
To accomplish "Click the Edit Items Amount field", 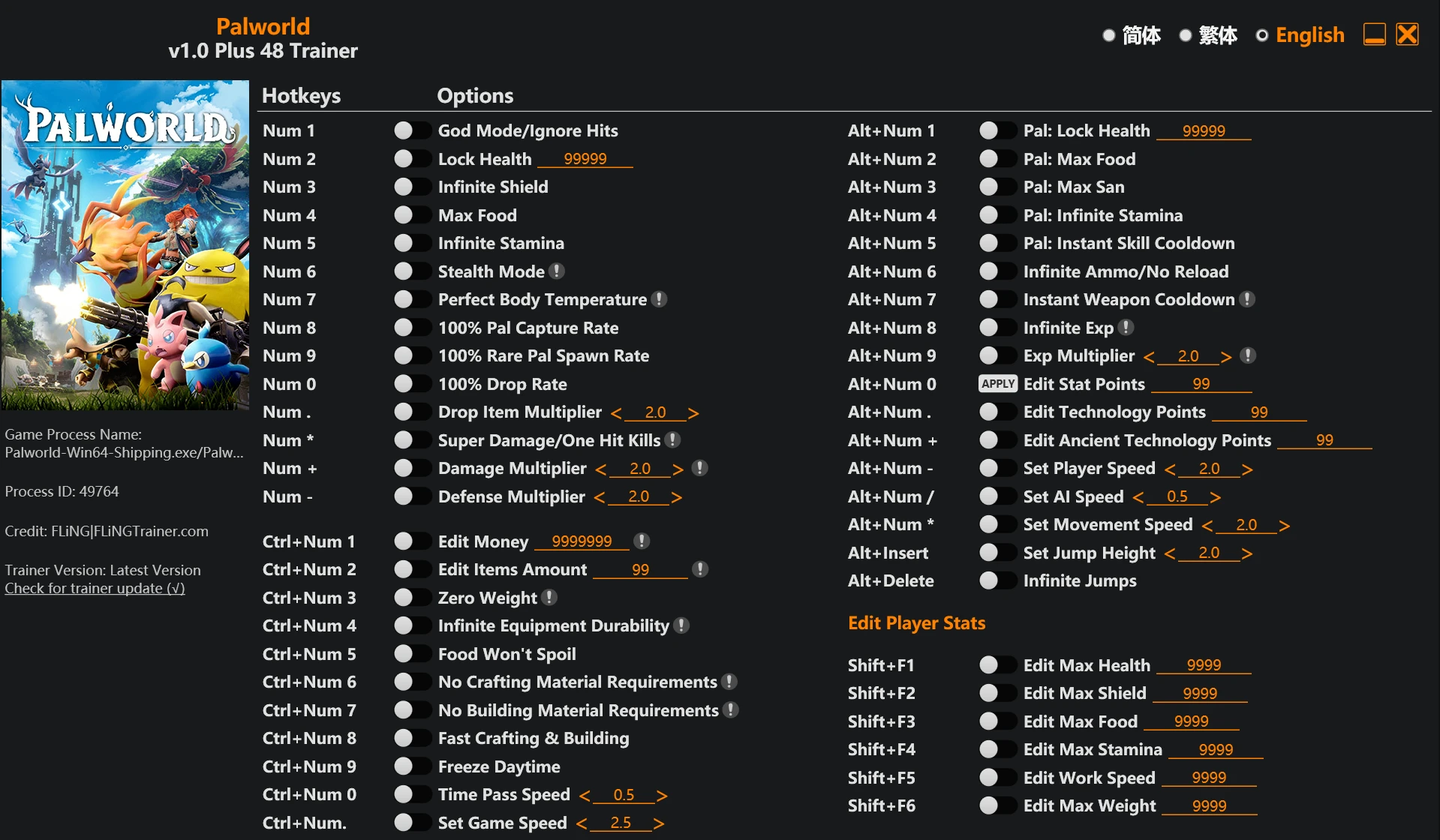I will (640, 569).
